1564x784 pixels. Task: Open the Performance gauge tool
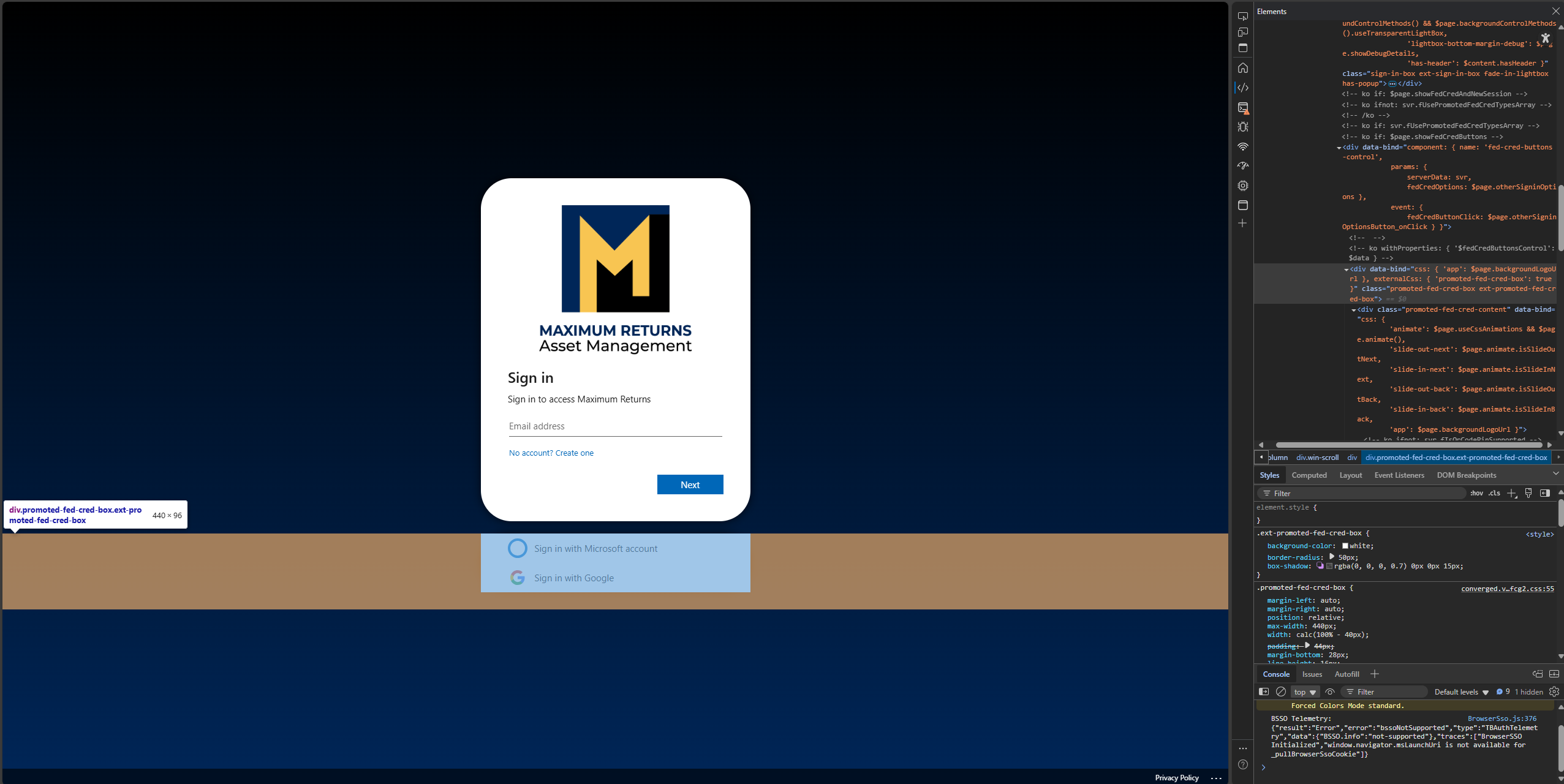coord(1242,165)
